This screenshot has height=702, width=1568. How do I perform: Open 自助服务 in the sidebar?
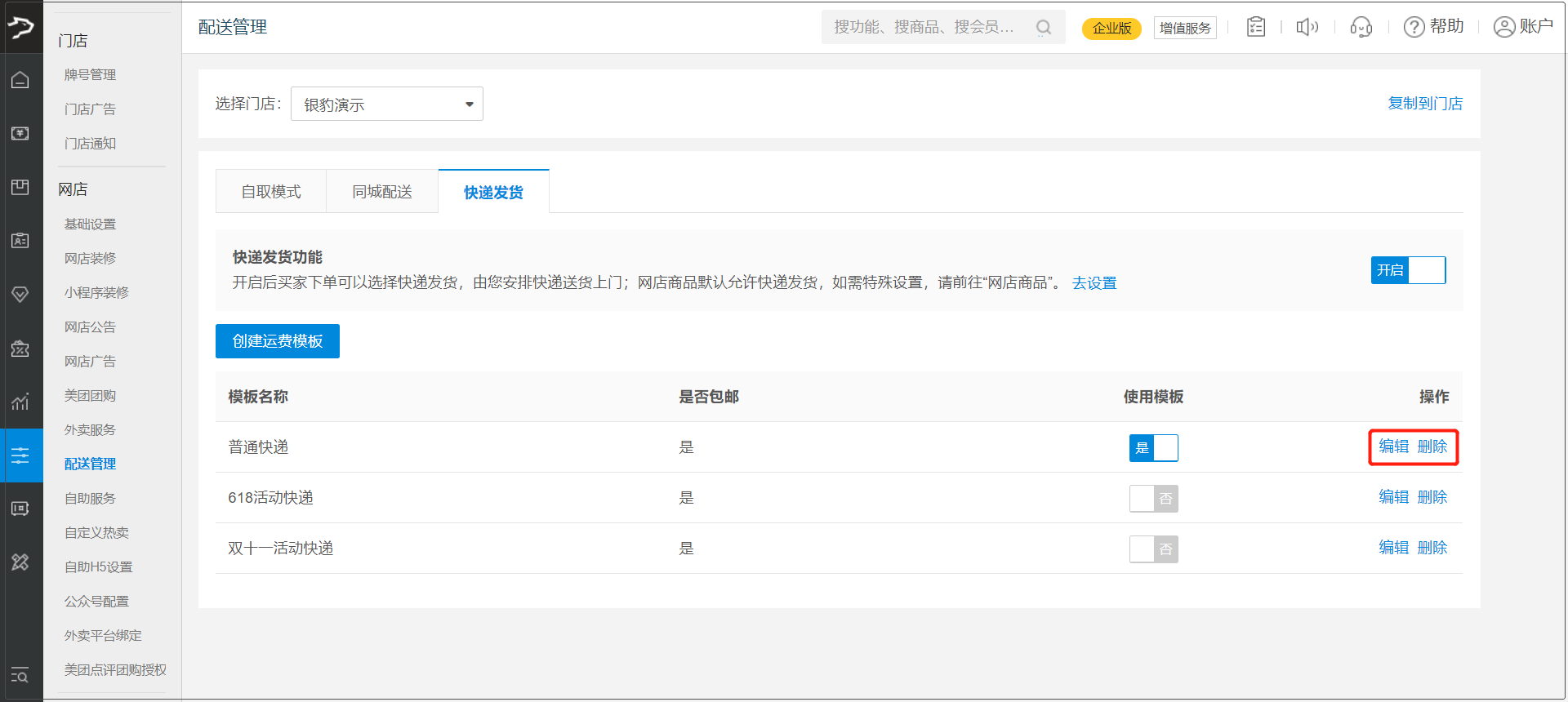(91, 498)
